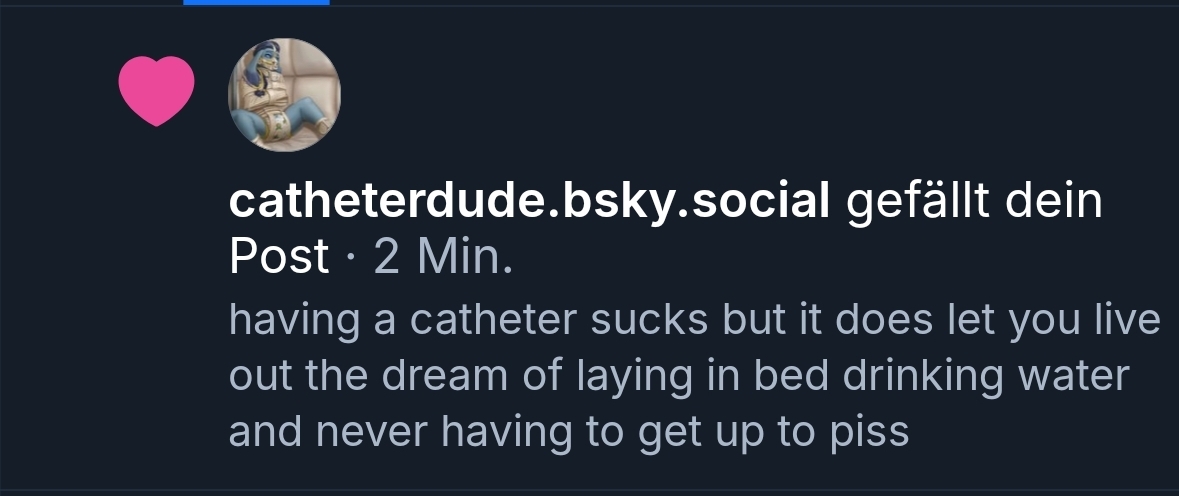Screen dimensions: 1179x496
Task: Select the blue active tab indicator
Action: point(256,3)
